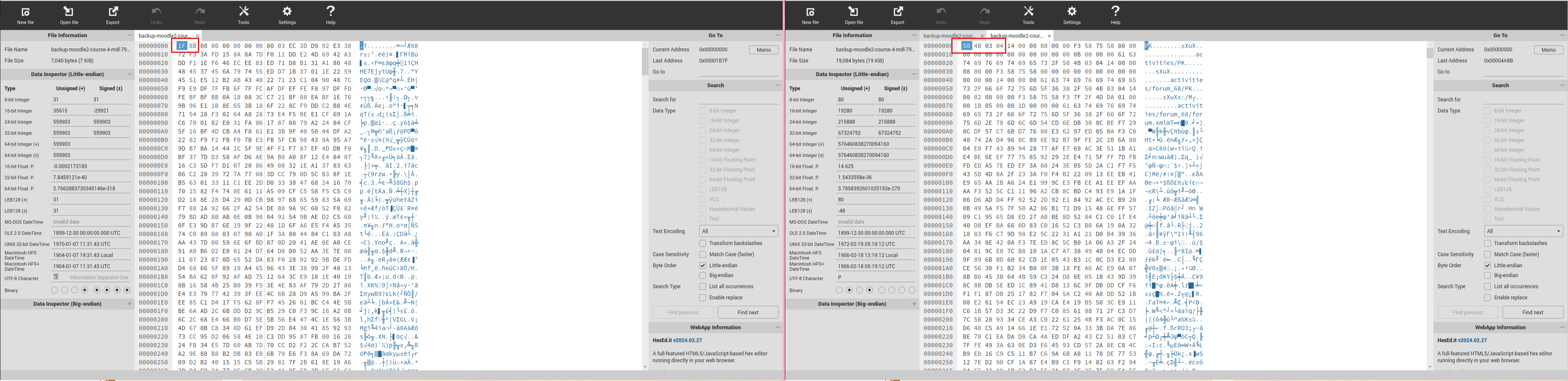1568x381 pixels.
Task: Enable Match Case (faster) in right window
Action: coord(1487,254)
